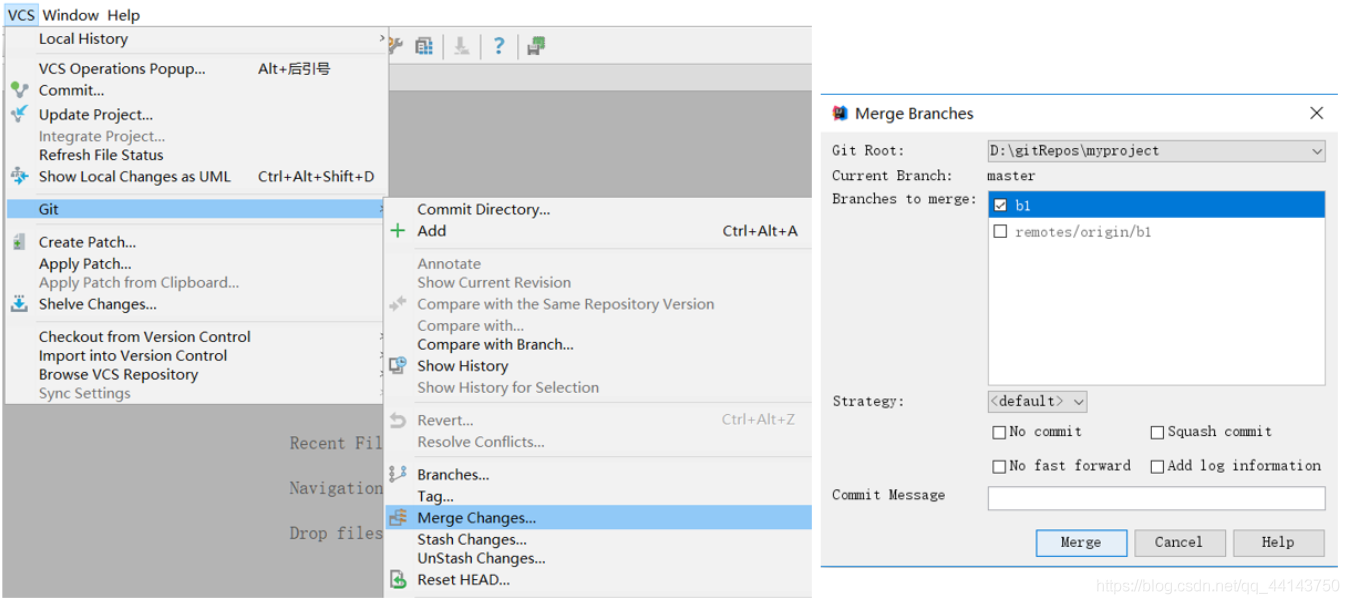Select Show History for Selection entry

pyautogui.click(x=508, y=388)
